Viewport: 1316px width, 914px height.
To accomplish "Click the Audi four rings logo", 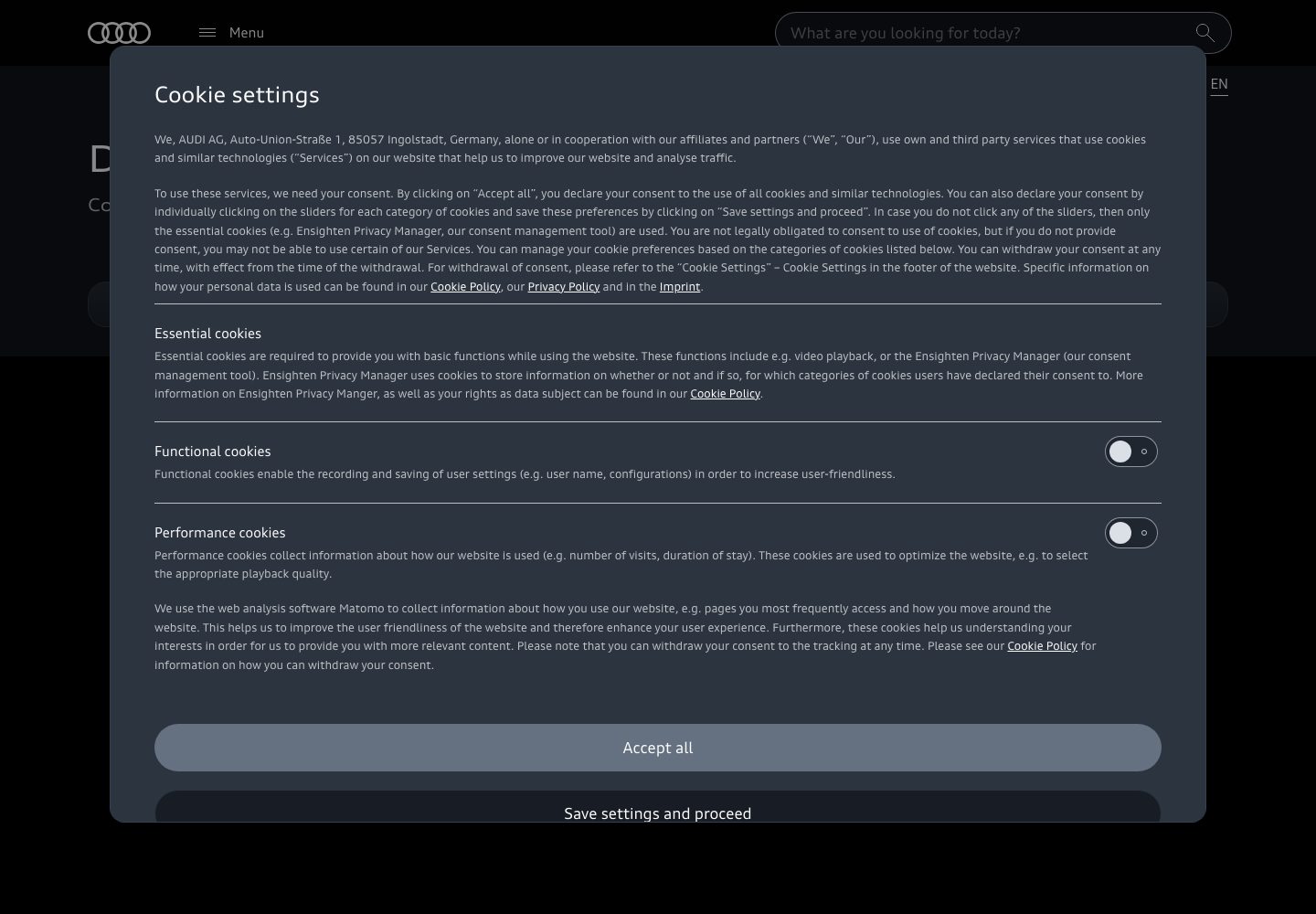I will click(x=119, y=33).
